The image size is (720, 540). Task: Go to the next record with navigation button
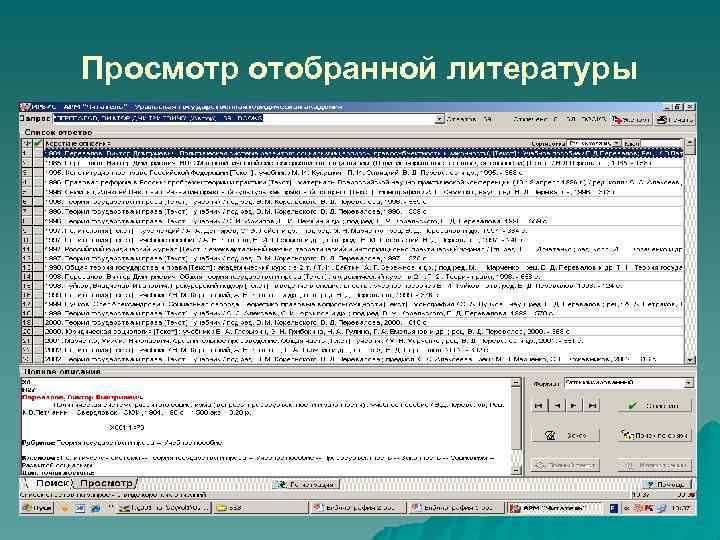pos(574,405)
